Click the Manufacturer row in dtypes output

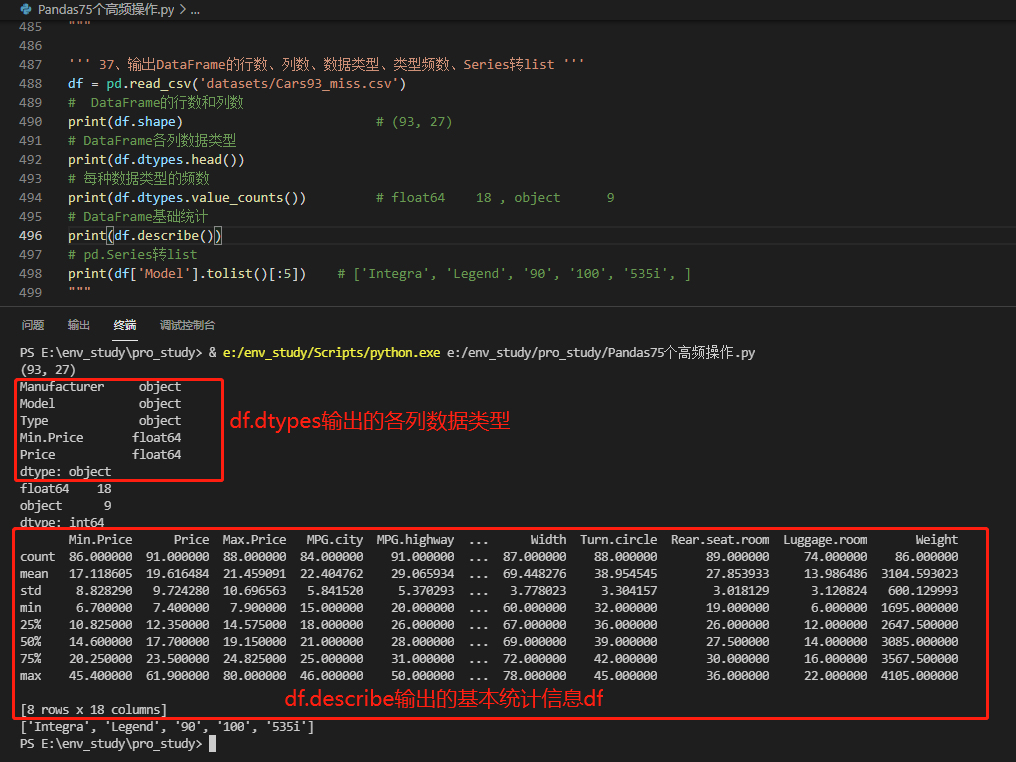pos(100,387)
